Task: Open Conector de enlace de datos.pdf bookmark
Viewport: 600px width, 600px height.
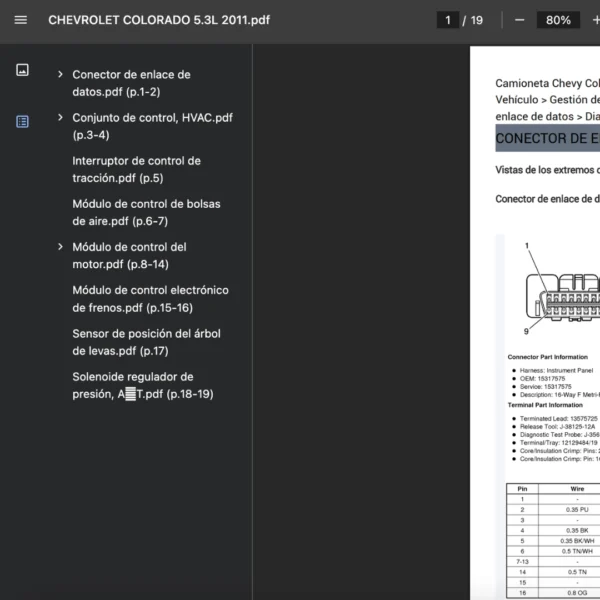Action: point(131,83)
